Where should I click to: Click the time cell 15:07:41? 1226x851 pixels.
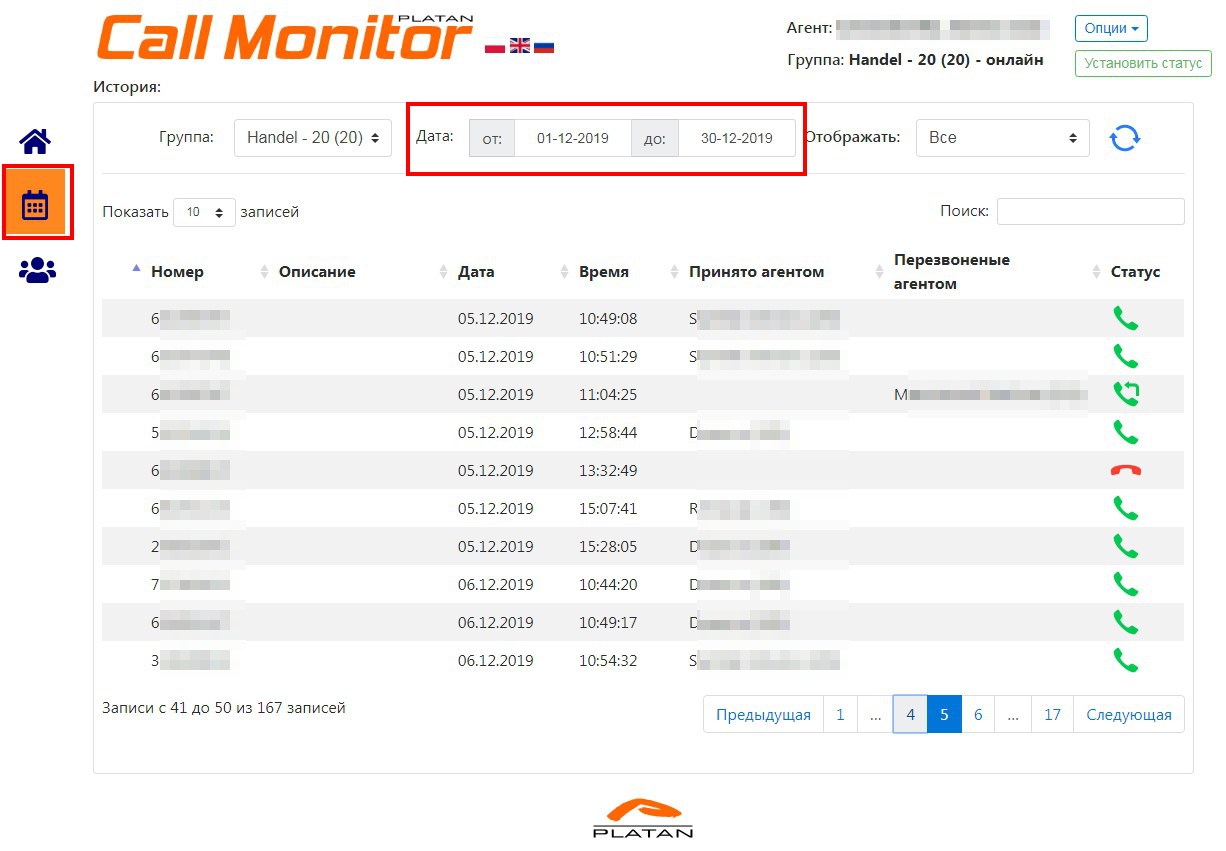tap(608, 509)
